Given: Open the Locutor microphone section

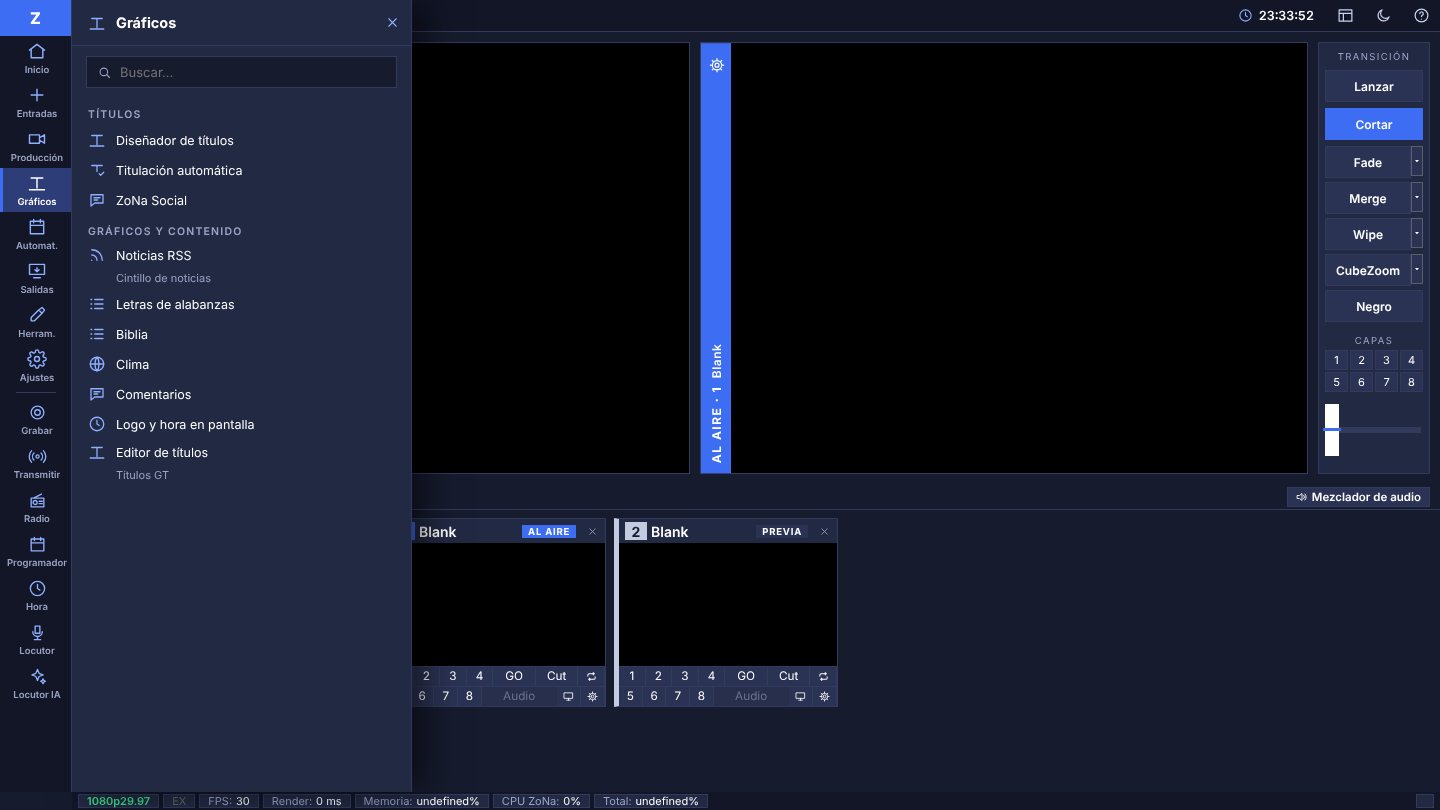Looking at the screenshot, I should [36, 639].
